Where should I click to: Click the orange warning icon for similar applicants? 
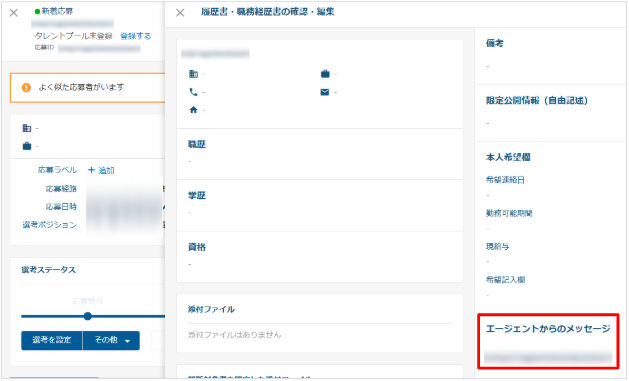coord(26,87)
